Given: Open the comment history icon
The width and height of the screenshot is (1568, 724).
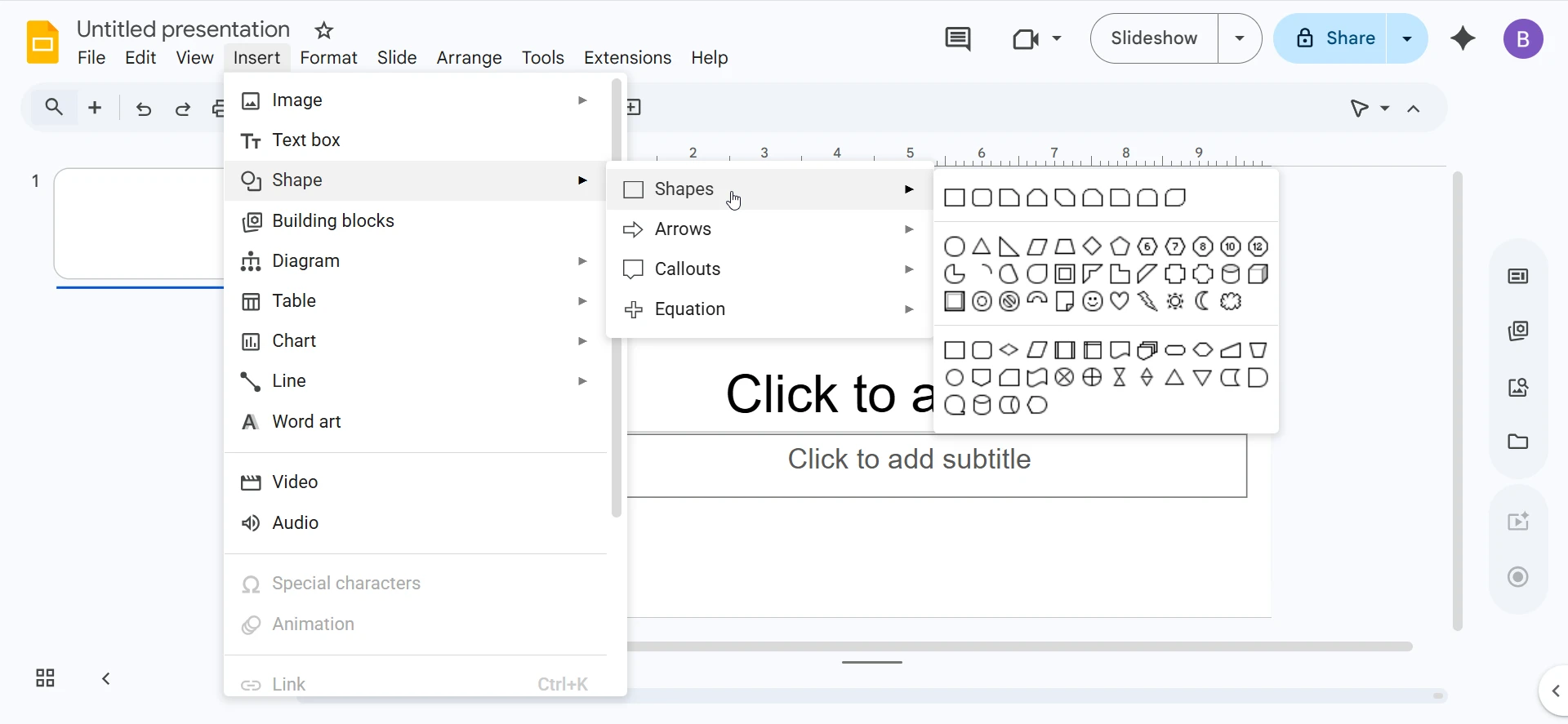Looking at the screenshot, I should 957,38.
